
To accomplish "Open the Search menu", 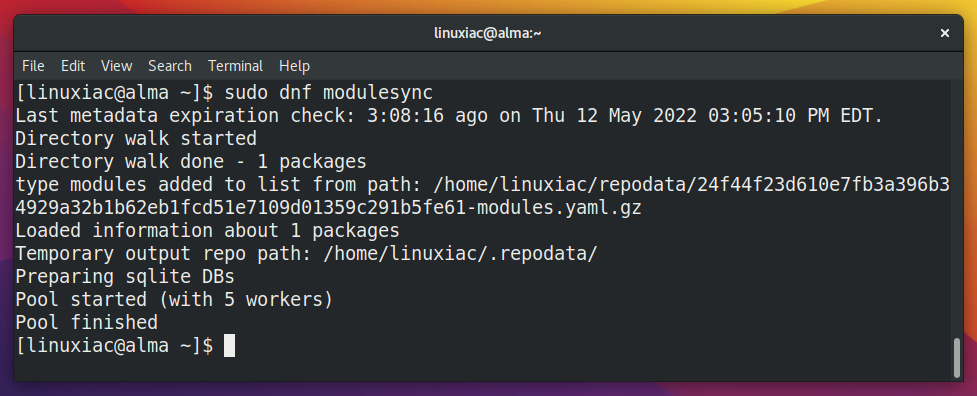I will (169, 66).
